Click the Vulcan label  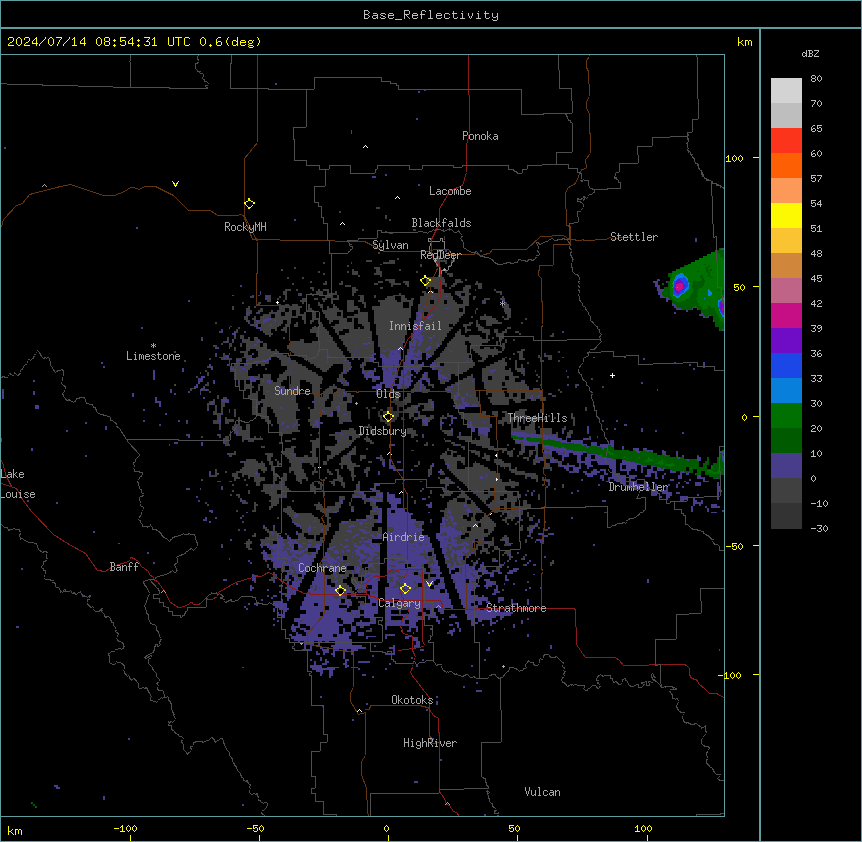tap(542, 792)
